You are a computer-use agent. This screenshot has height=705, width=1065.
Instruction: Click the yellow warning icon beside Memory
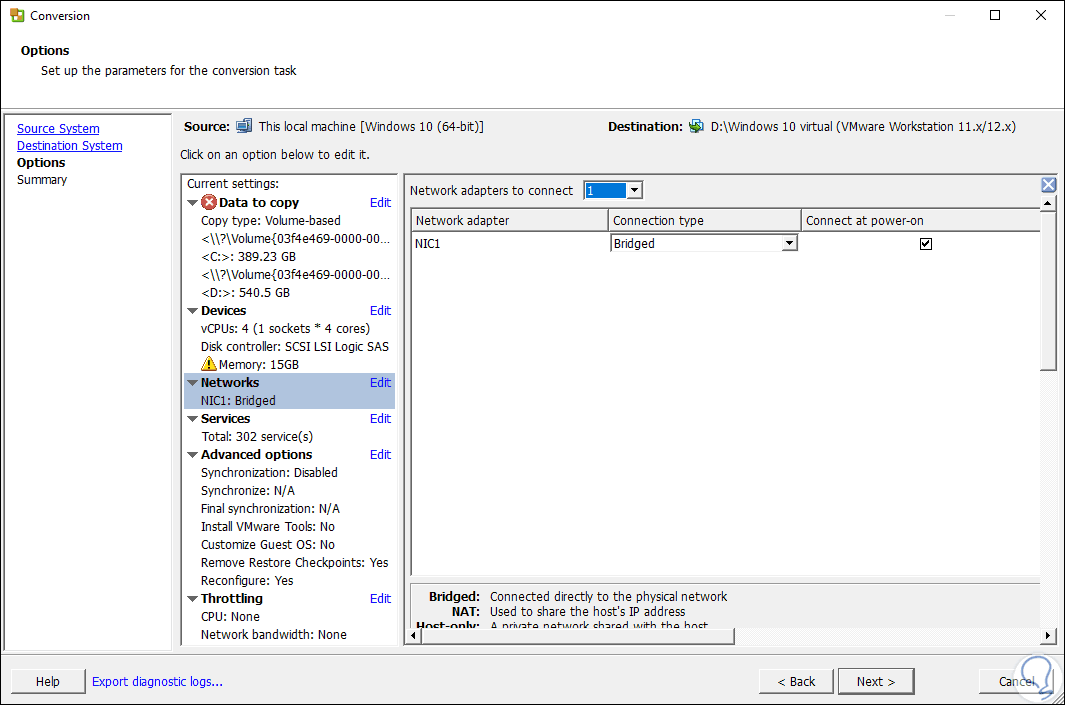[209, 364]
